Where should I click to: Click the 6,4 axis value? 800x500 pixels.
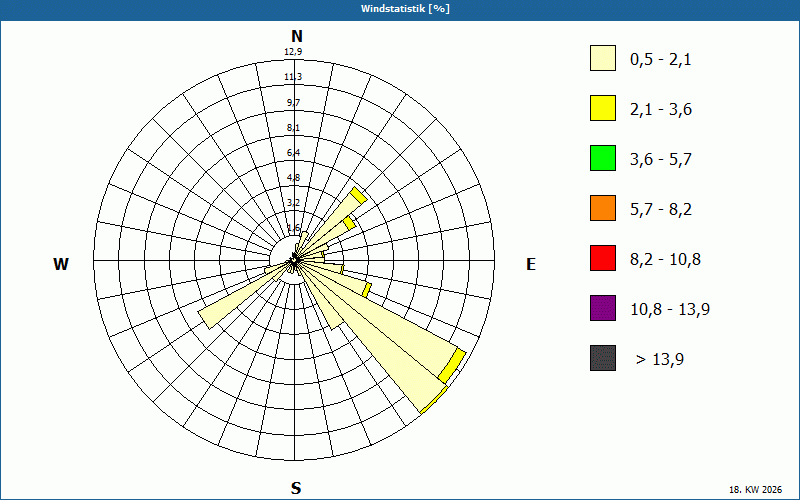[x=293, y=153]
